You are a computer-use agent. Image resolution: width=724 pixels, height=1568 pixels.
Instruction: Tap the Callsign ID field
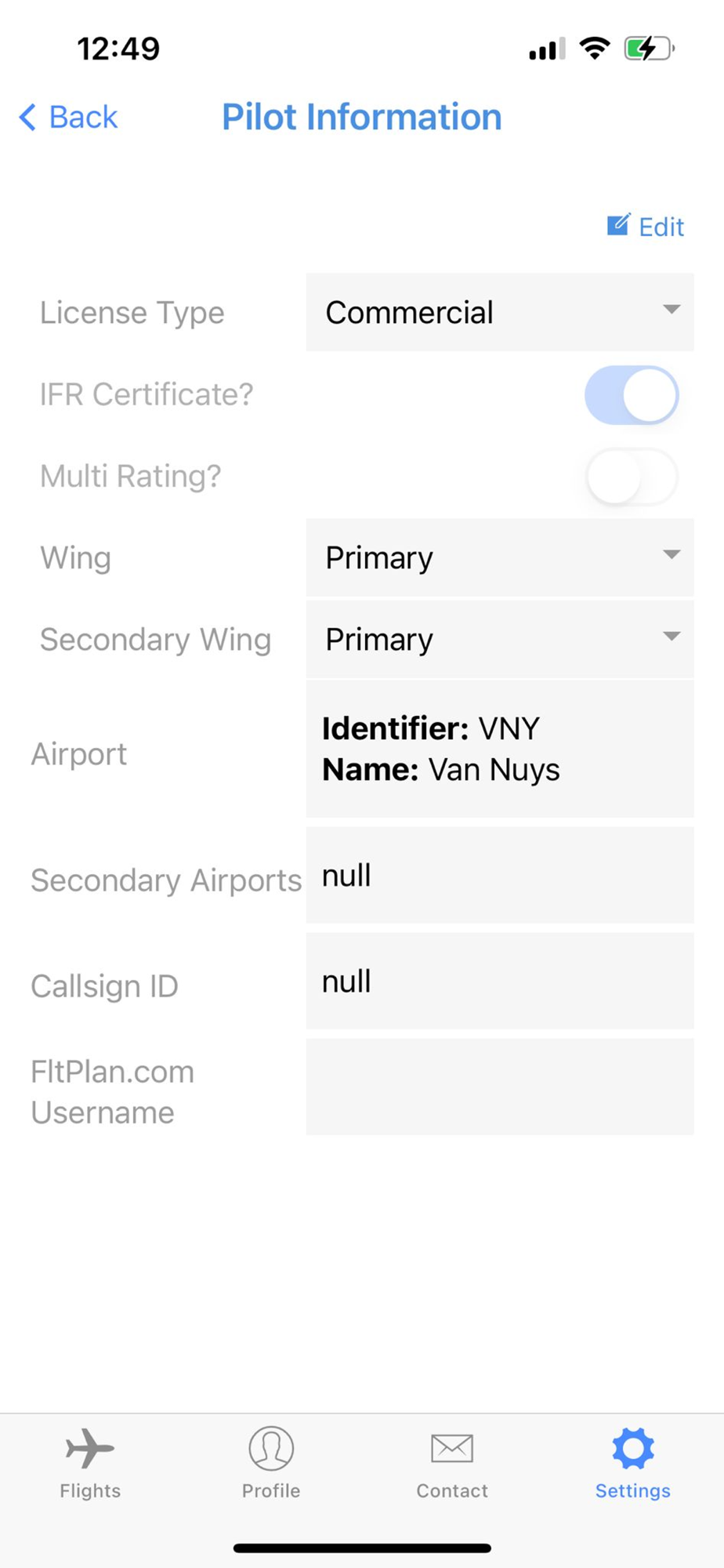pyautogui.click(x=500, y=981)
